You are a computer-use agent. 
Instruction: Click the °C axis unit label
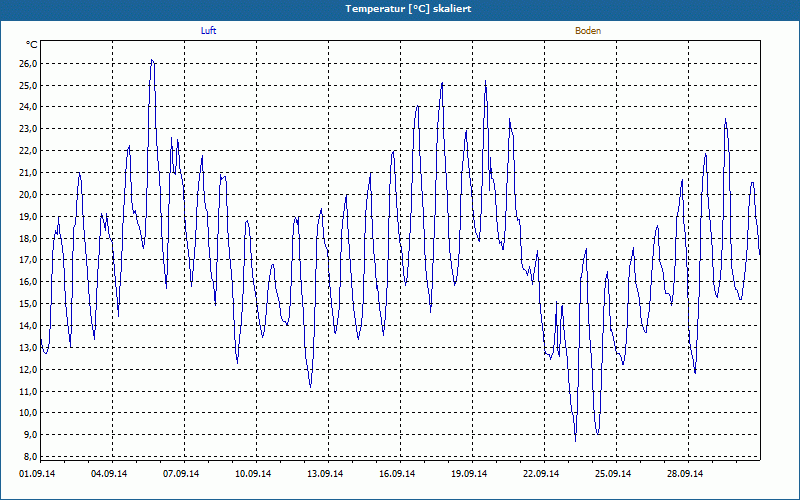[32, 45]
